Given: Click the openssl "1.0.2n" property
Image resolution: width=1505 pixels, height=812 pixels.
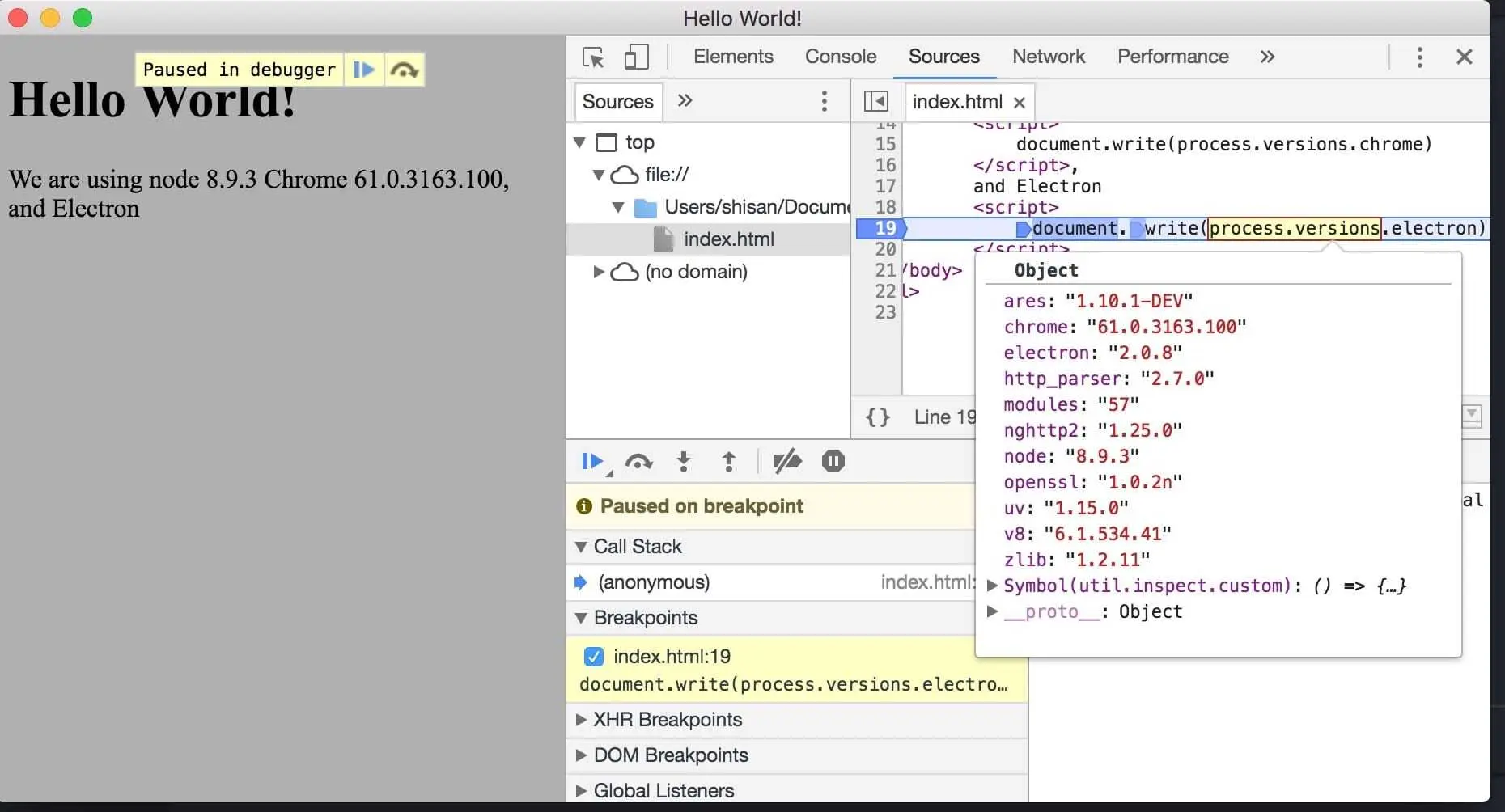Looking at the screenshot, I should click(x=1092, y=482).
